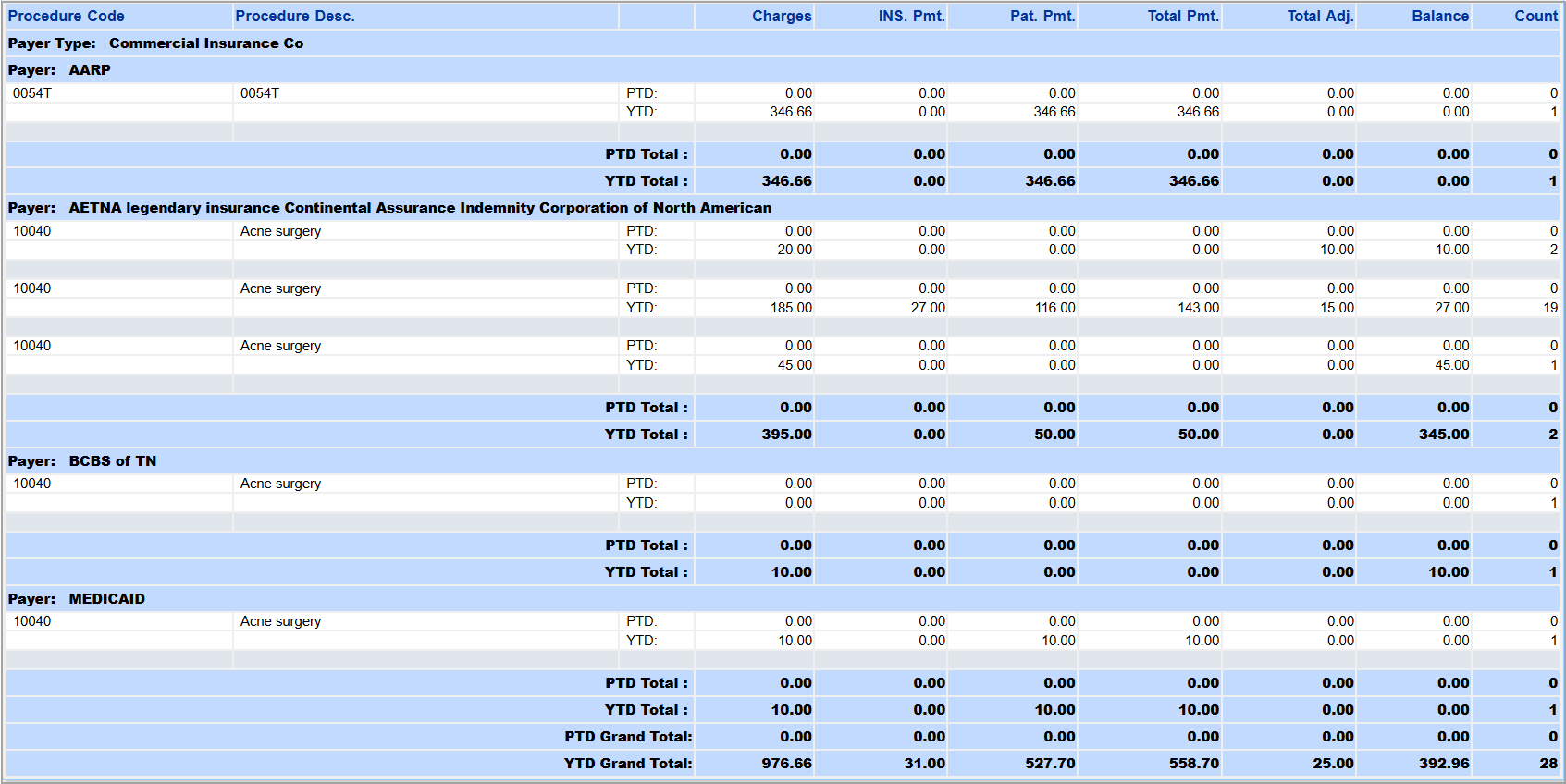This screenshot has width=1566, height=784.
Task: Click the YTD Pat. Pmt. value 116.00
Action: coord(1055,308)
